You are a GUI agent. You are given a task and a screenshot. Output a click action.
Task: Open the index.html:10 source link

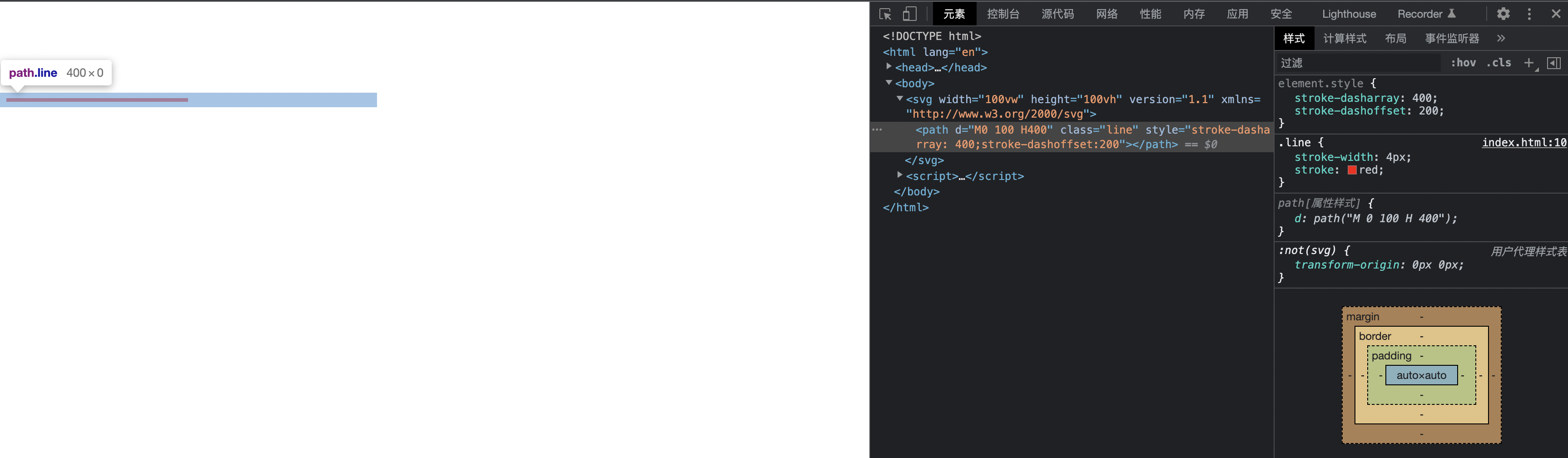[1523, 143]
